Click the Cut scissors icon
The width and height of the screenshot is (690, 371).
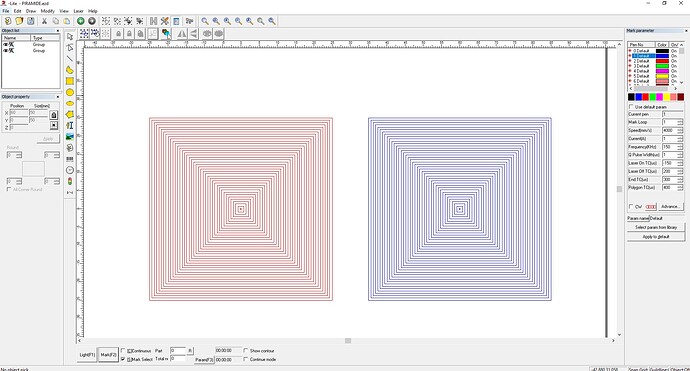(x=44, y=21)
